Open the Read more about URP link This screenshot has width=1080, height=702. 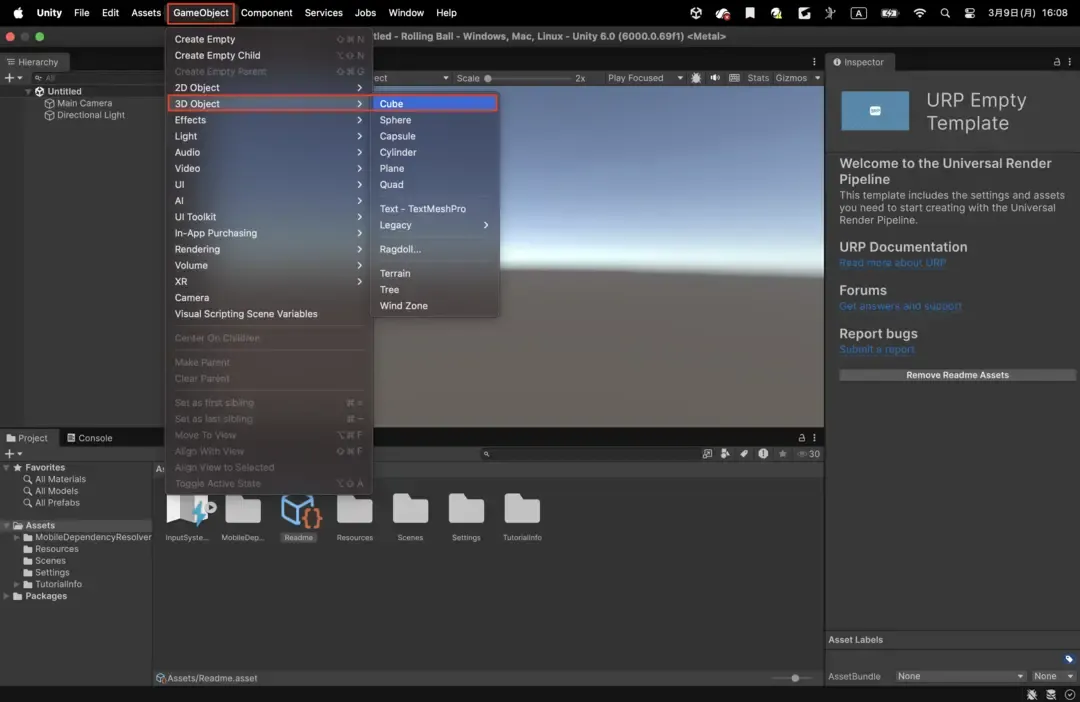point(892,263)
